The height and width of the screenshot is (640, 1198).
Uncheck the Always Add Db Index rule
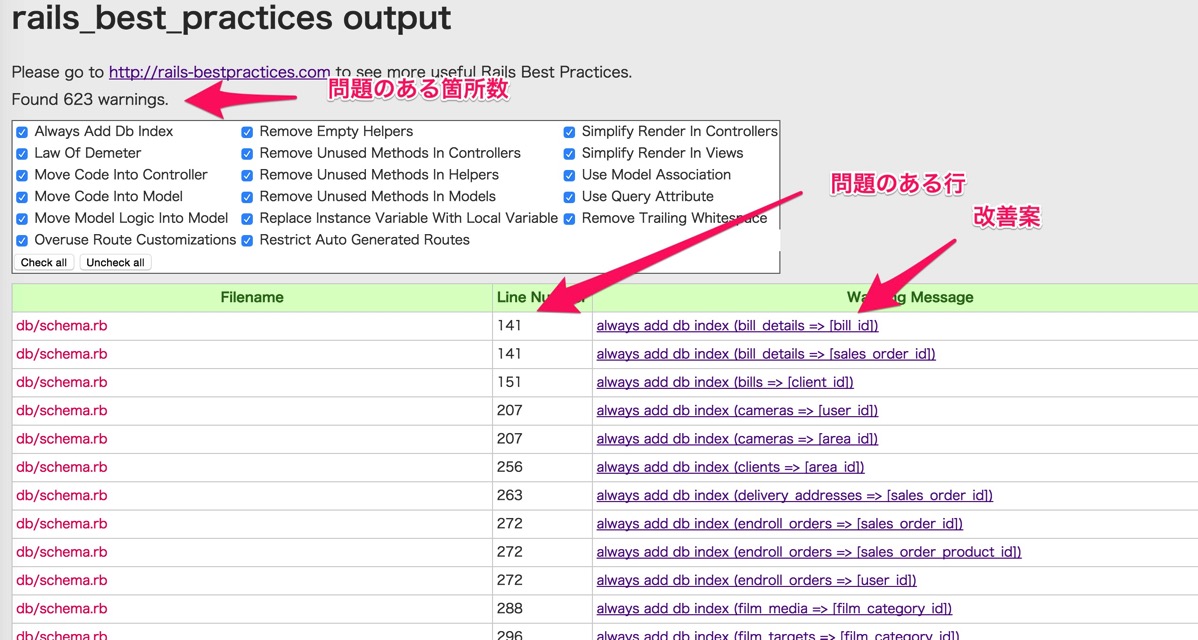(x=21, y=131)
